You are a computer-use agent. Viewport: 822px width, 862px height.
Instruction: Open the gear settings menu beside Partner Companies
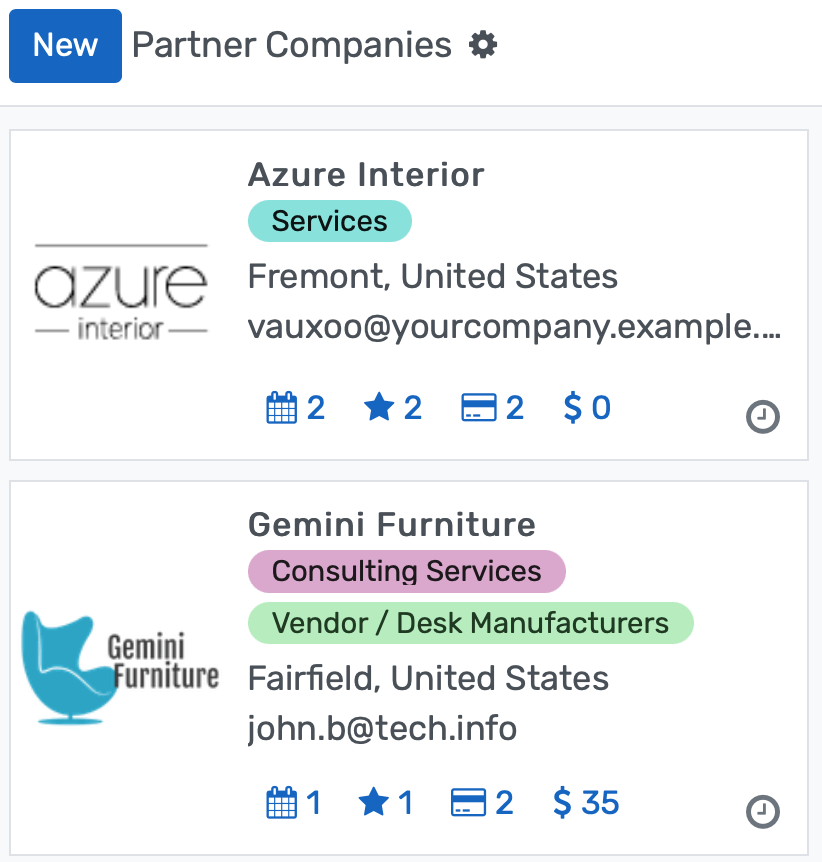pos(482,45)
